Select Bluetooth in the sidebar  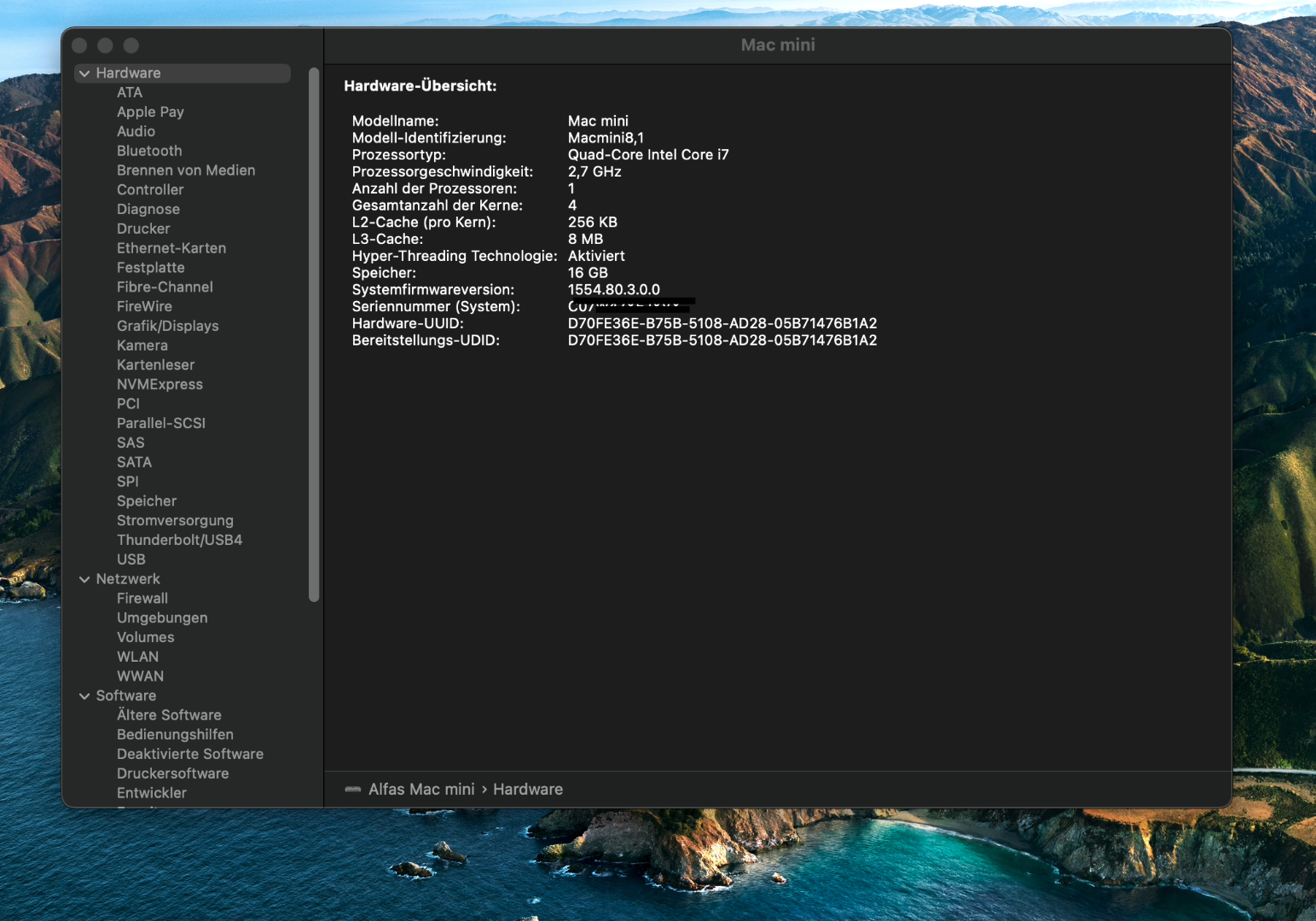tap(149, 151)
